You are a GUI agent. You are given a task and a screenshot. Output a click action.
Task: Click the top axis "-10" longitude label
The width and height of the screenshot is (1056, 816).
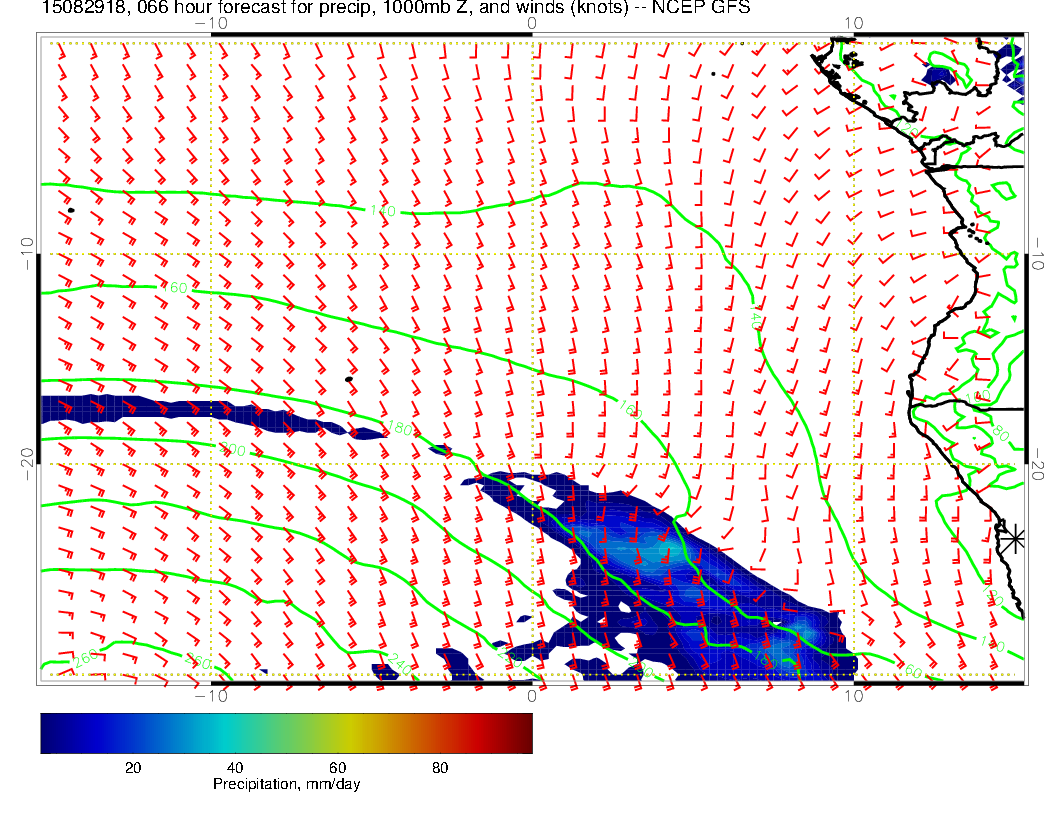[210, 23]
